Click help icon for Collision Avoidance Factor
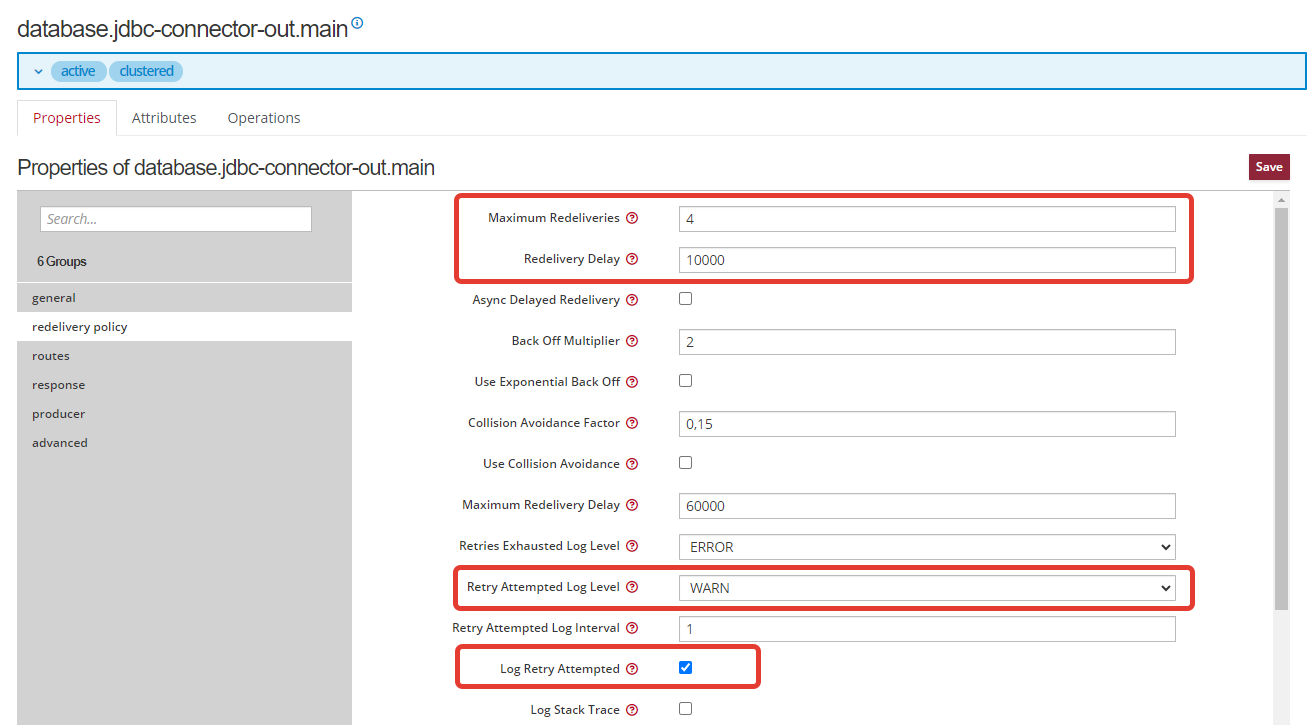 click(632, 423)
